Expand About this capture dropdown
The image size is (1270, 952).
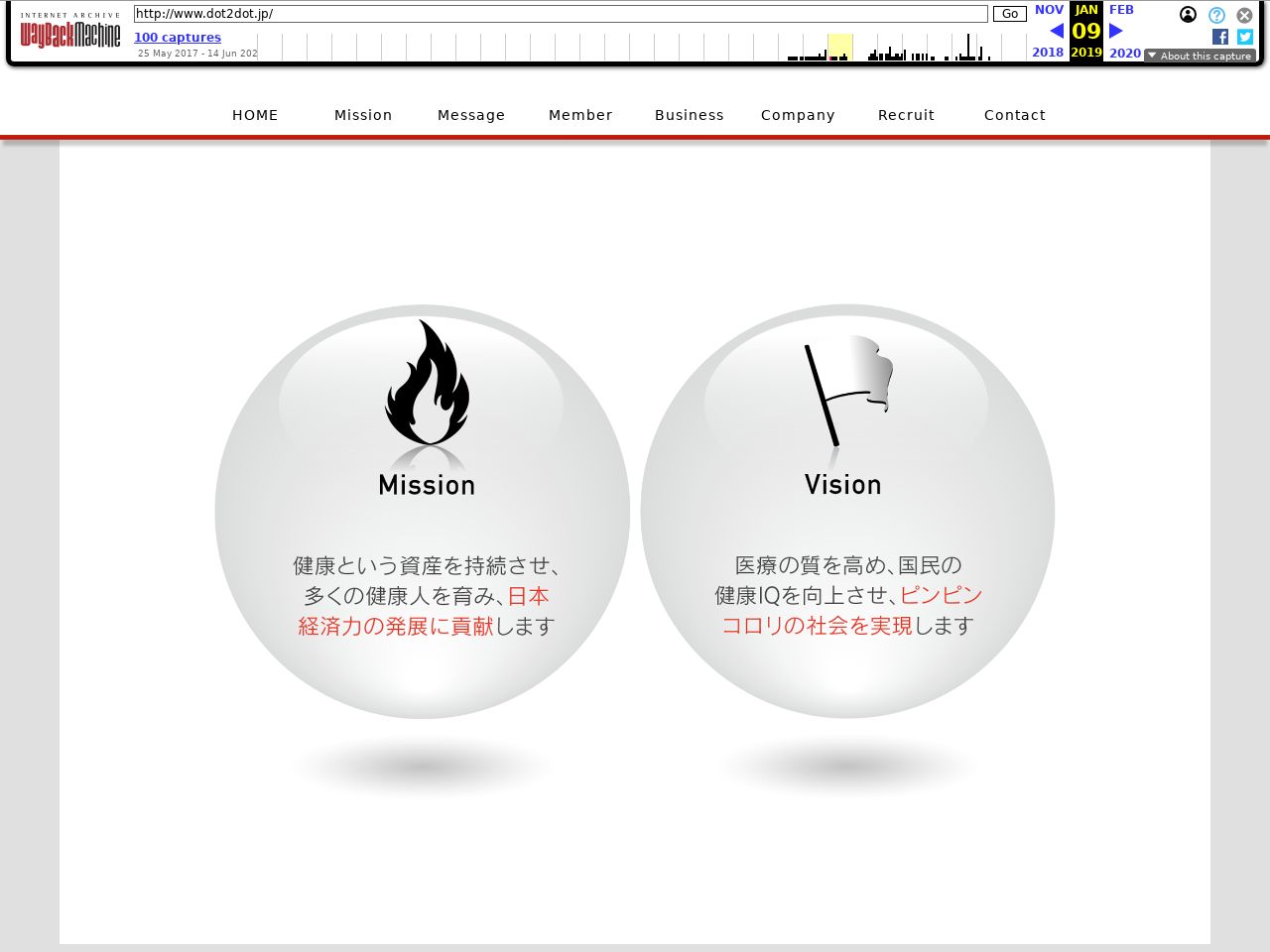tap(1200, 56)
